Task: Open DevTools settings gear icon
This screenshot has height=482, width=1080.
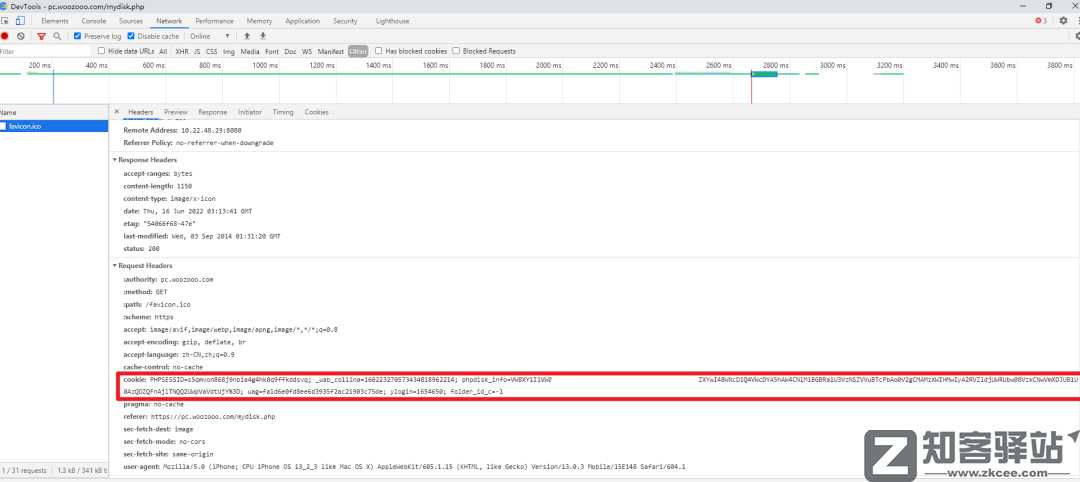Action: pyautogui.click(x=1062, y=21)
